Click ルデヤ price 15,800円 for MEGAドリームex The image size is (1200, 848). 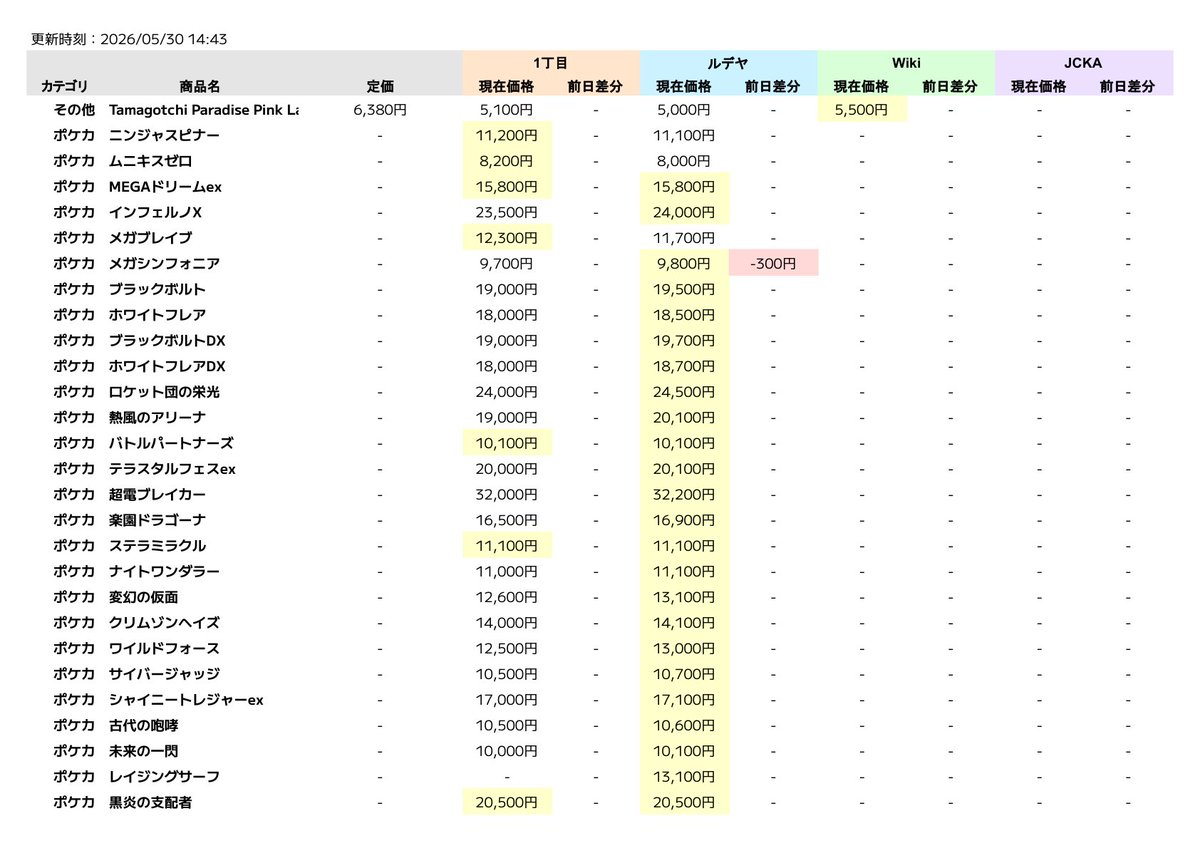tap(685, 186)
